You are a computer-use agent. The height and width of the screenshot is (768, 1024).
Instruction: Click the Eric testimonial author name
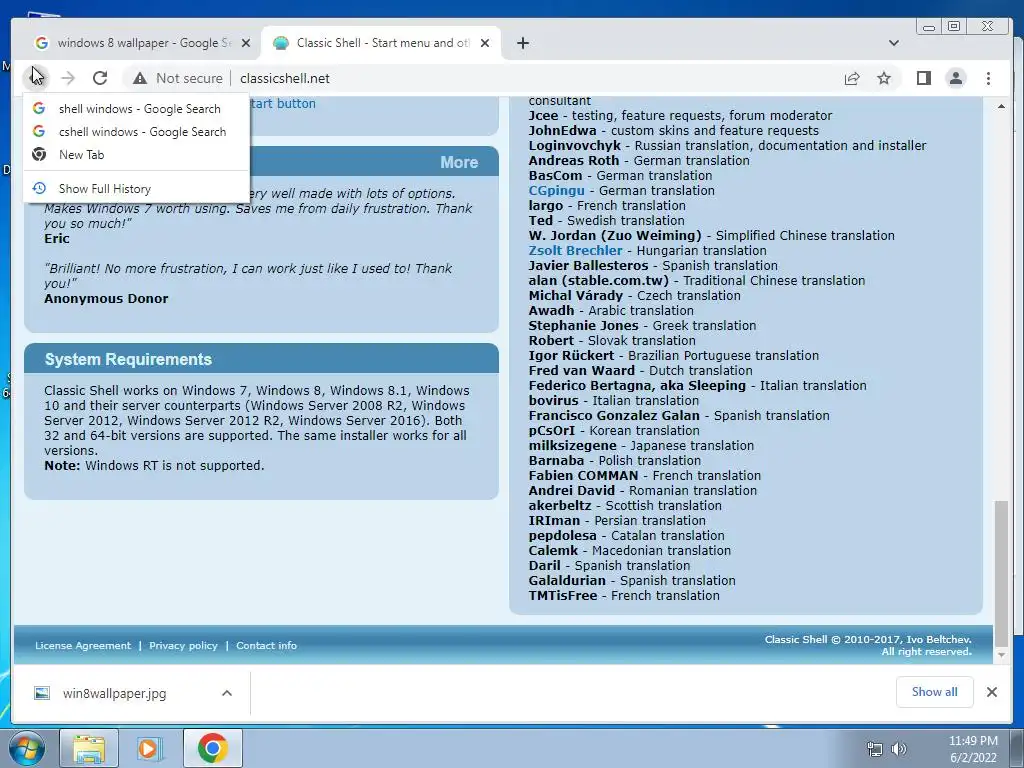57,238
